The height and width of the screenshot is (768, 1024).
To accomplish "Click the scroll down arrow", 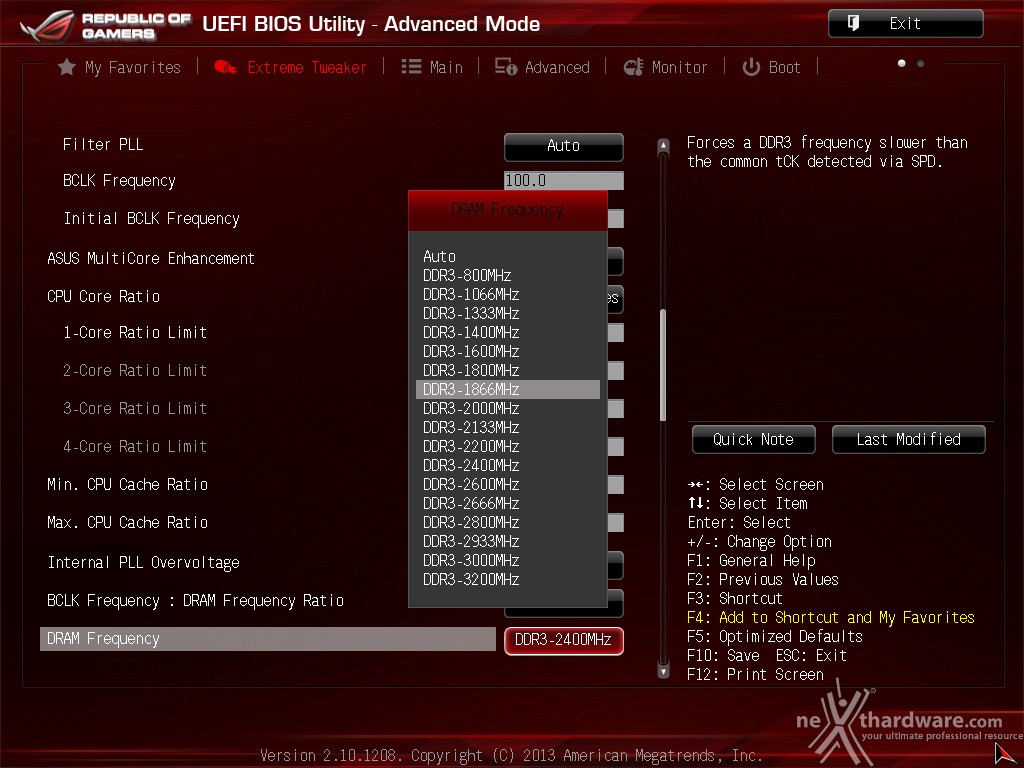I will coord(663,670).
